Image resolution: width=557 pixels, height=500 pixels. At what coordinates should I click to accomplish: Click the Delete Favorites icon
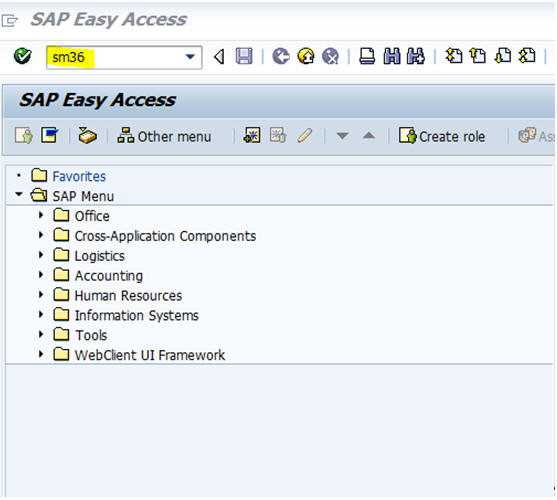click(278, 135)
